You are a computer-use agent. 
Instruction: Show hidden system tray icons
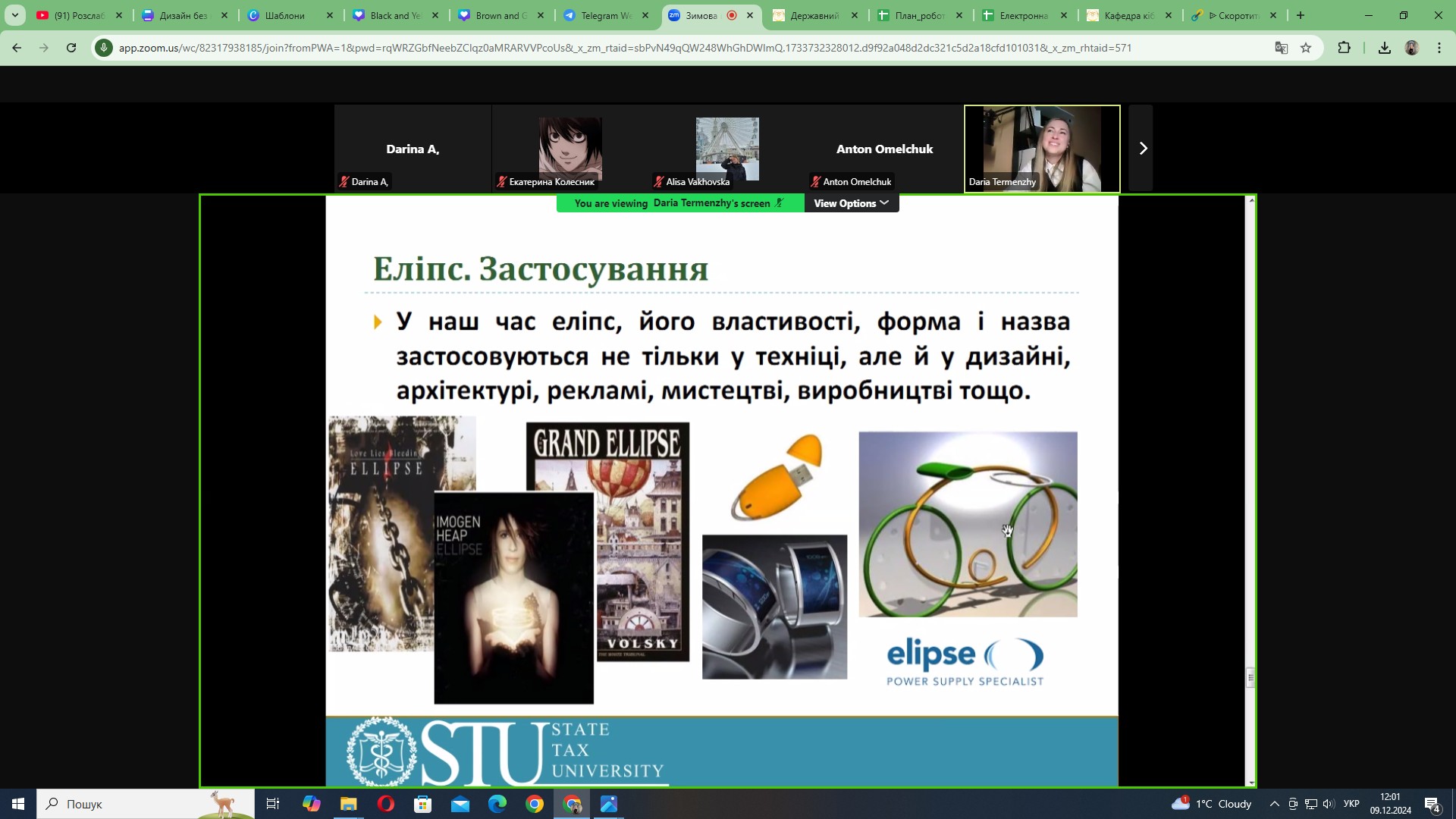(x=1274, y=804)
